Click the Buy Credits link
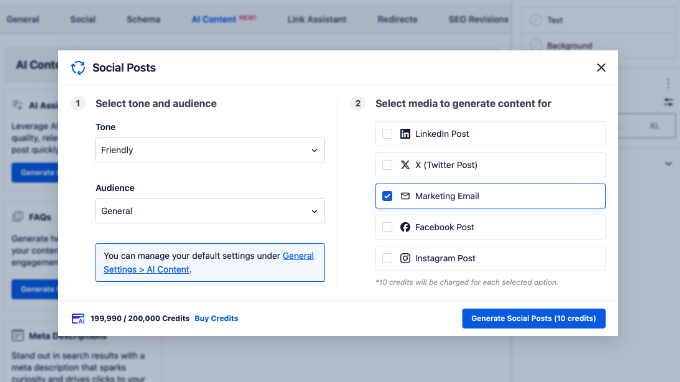Screen dimensions: 680x382 click(x=216, y=318)
